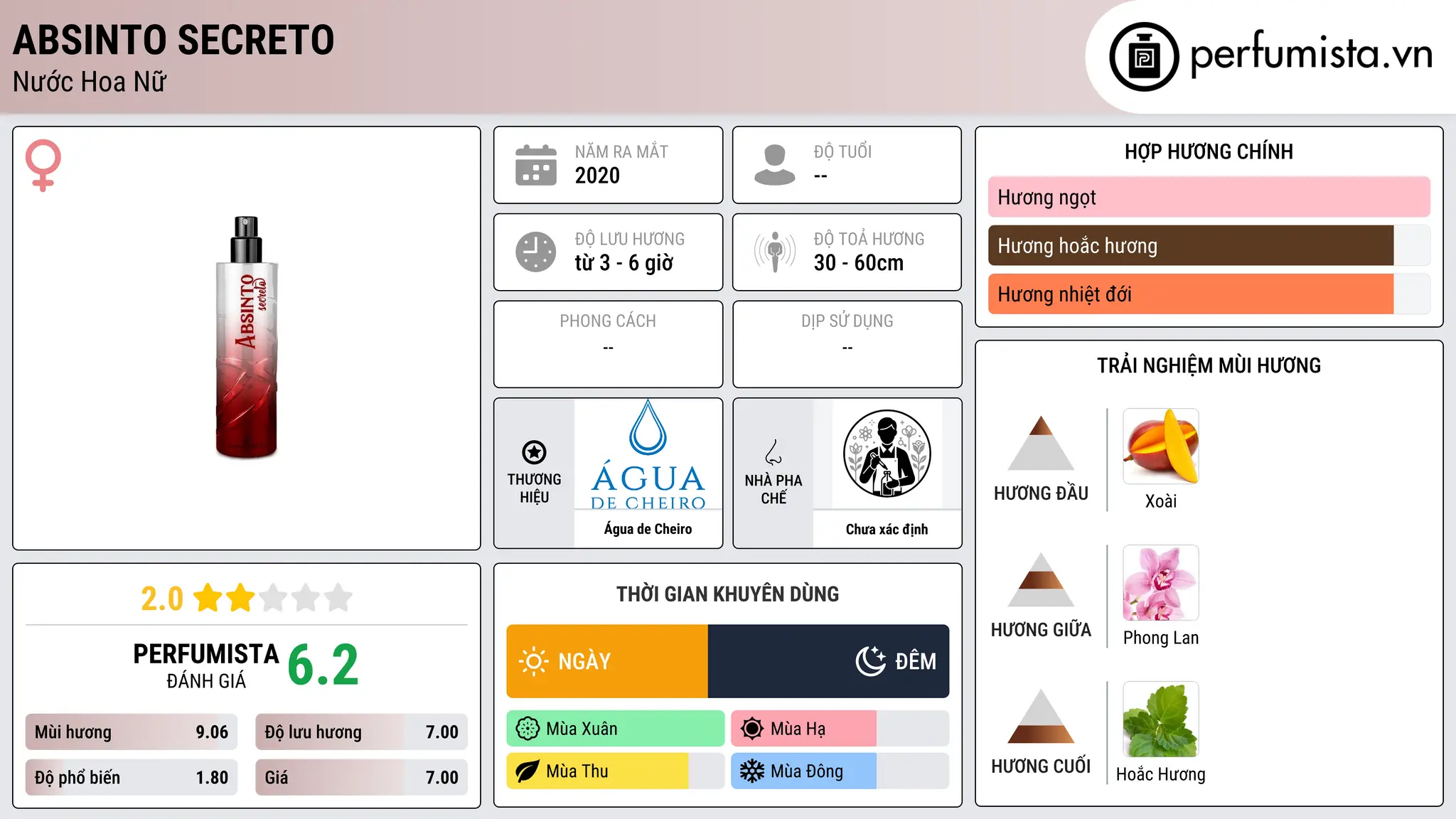
Task: Click the first gold rating star
Action: point(208,598)
